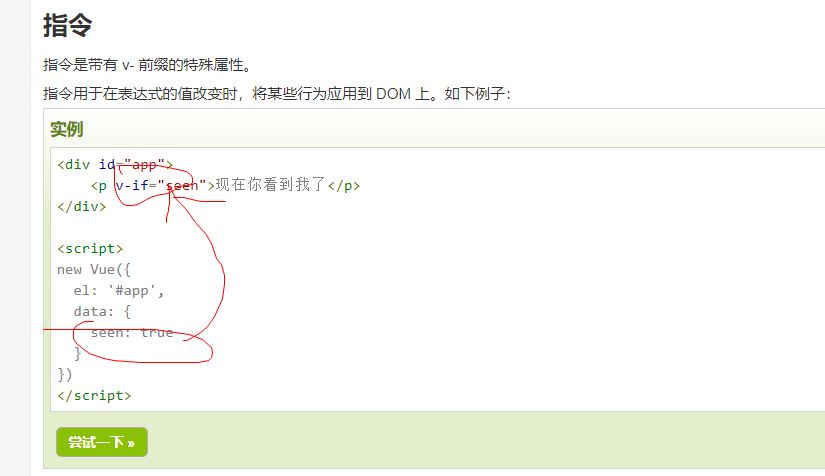Screen dimensions: 825x476
Task: Click the 实例 example title
Action: [x=67, y=129]
